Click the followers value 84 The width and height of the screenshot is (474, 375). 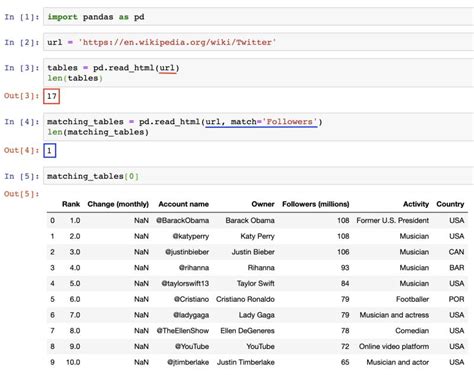click(x=345, y=283)
